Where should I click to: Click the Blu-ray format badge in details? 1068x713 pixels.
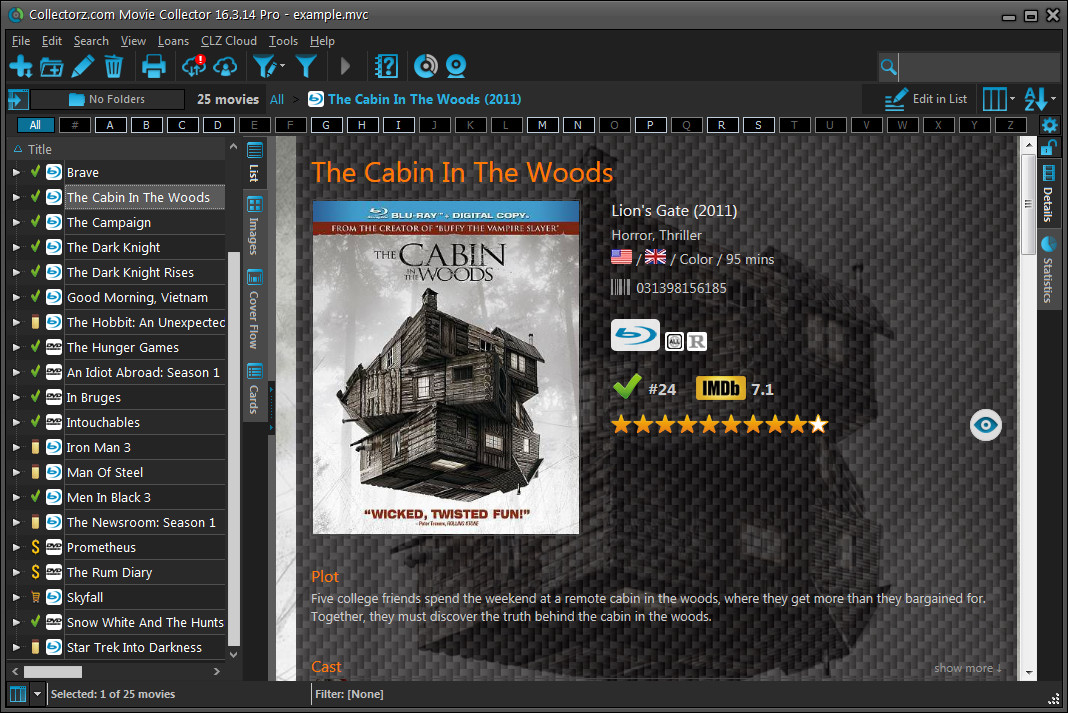pos(635,334)
